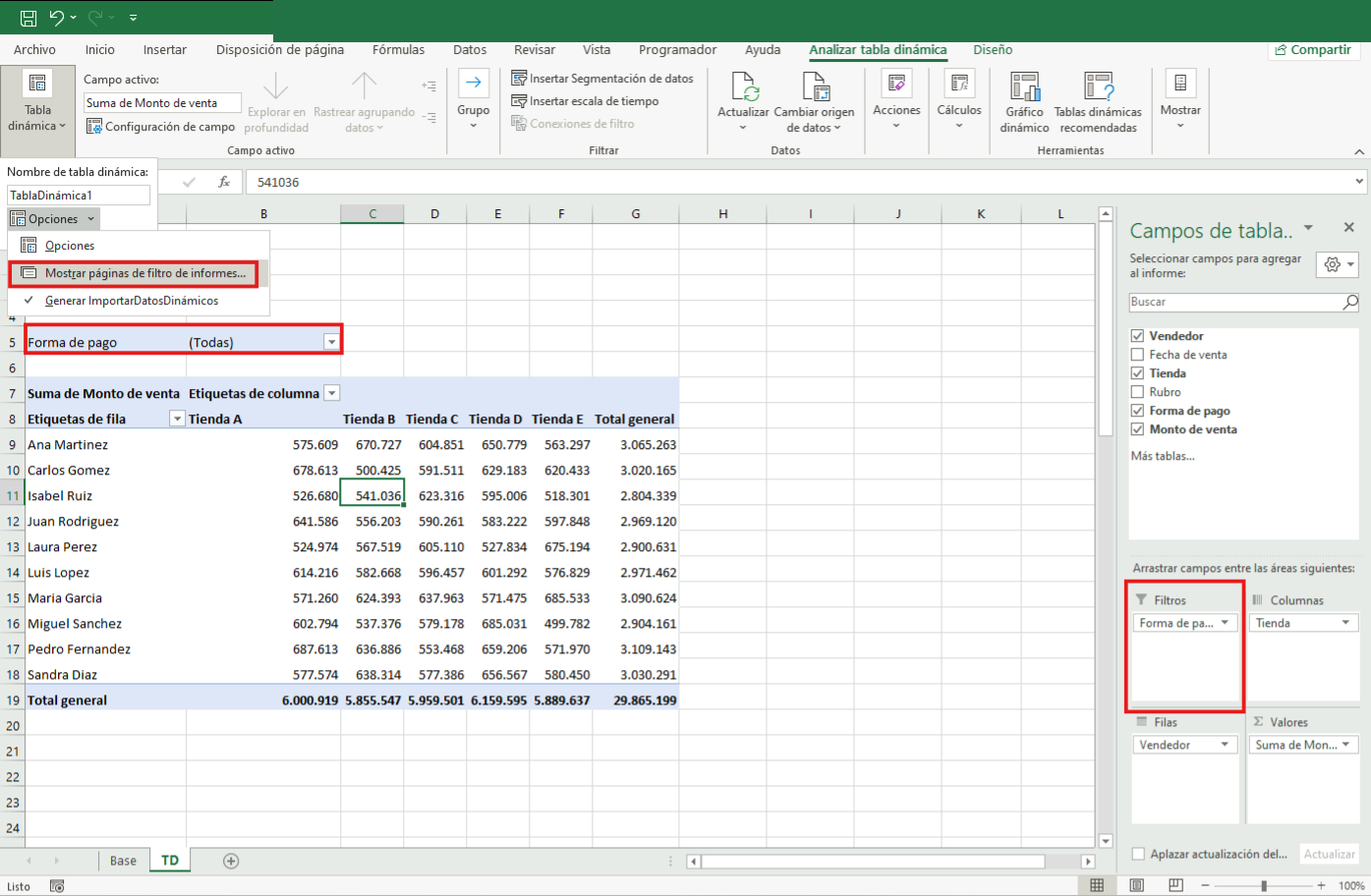
Task: Click Tablas dinámicas recomendadas icon
Action: click(x=1098, y=86)
